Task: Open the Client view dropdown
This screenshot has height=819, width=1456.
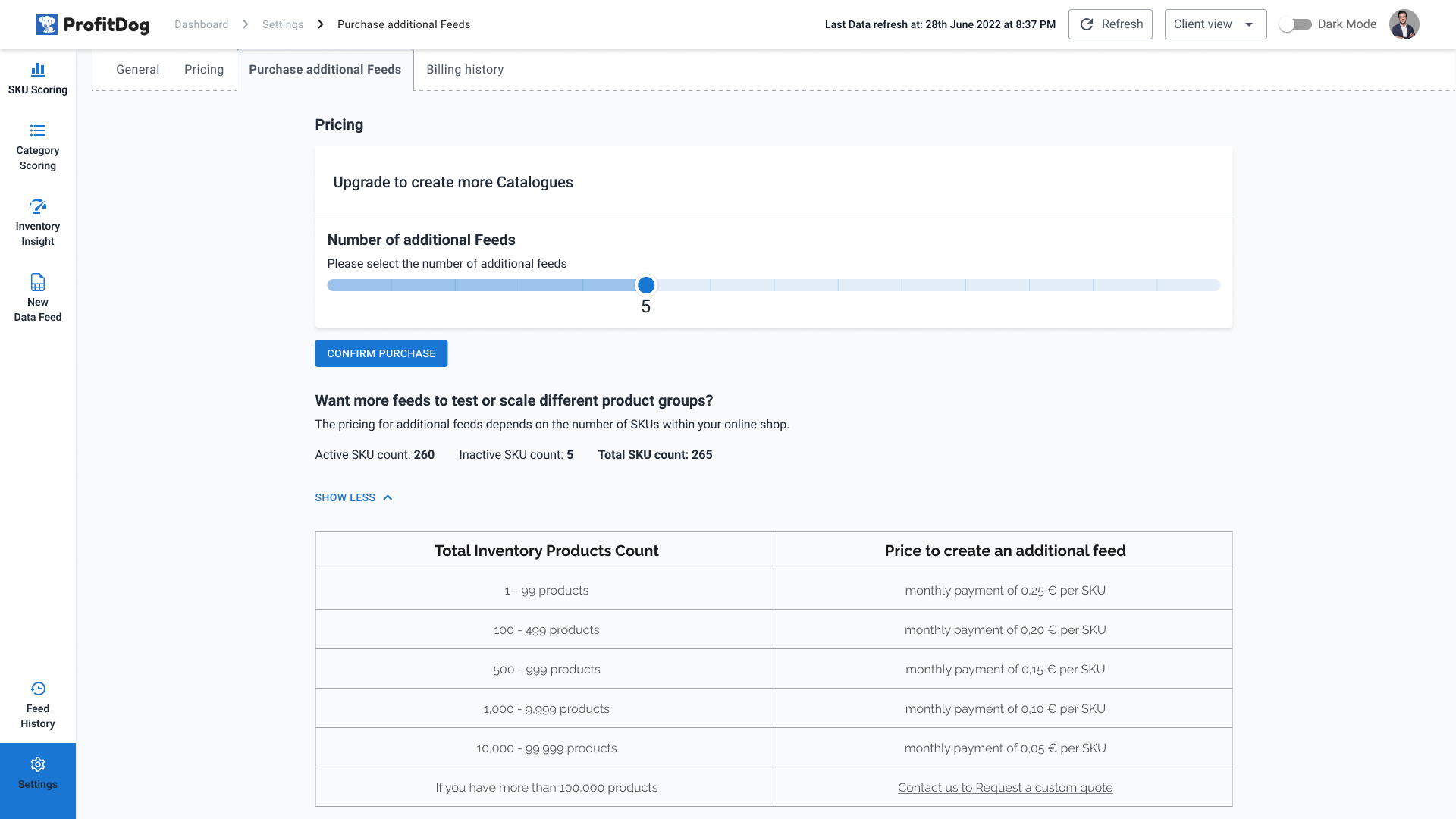Action: pyautogui.click(x=1216, y=24)
